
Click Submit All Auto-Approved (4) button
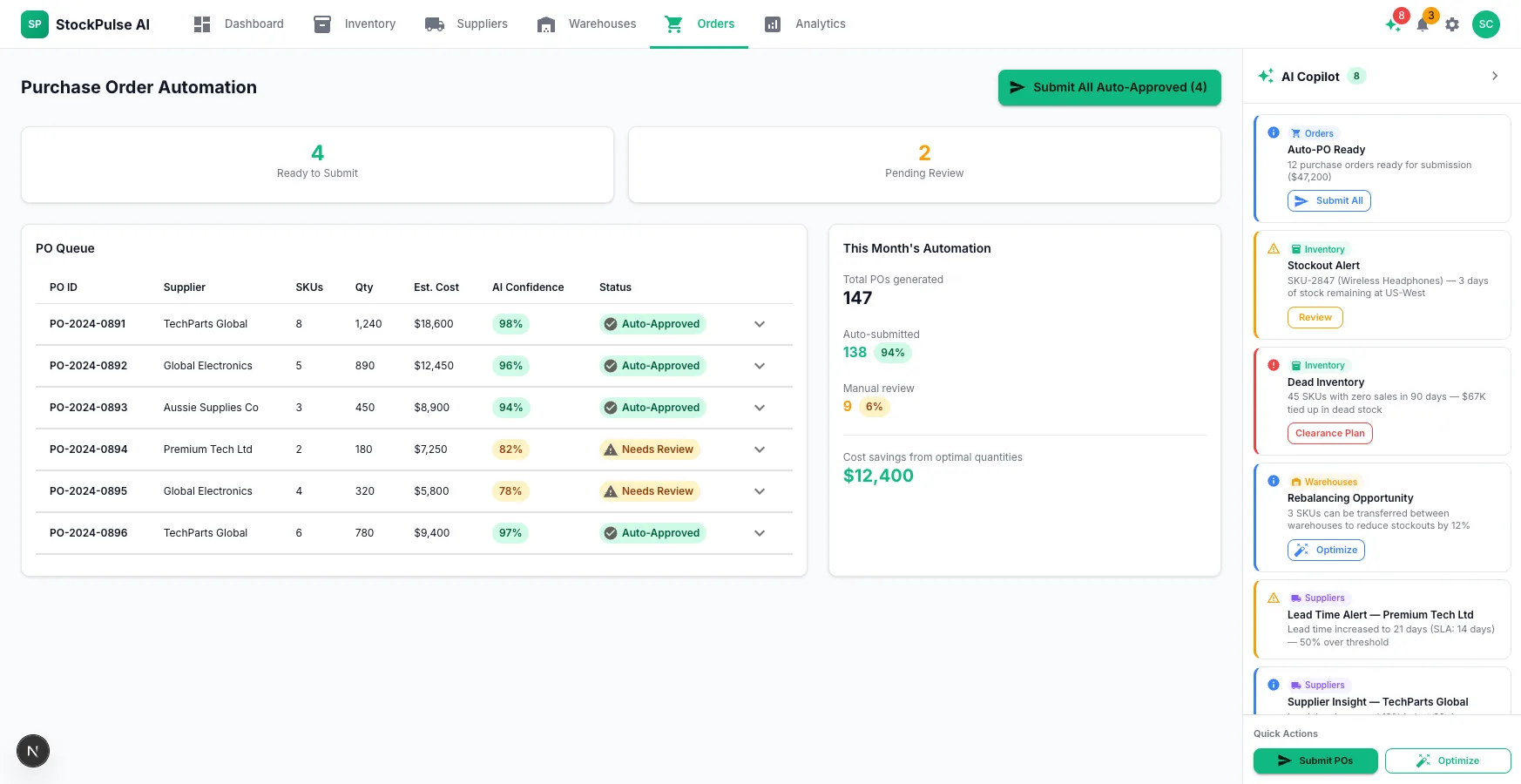1109,87
